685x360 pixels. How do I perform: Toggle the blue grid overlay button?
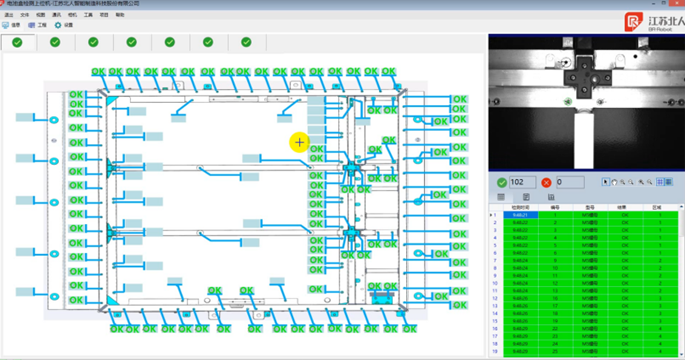click(660, 182)
